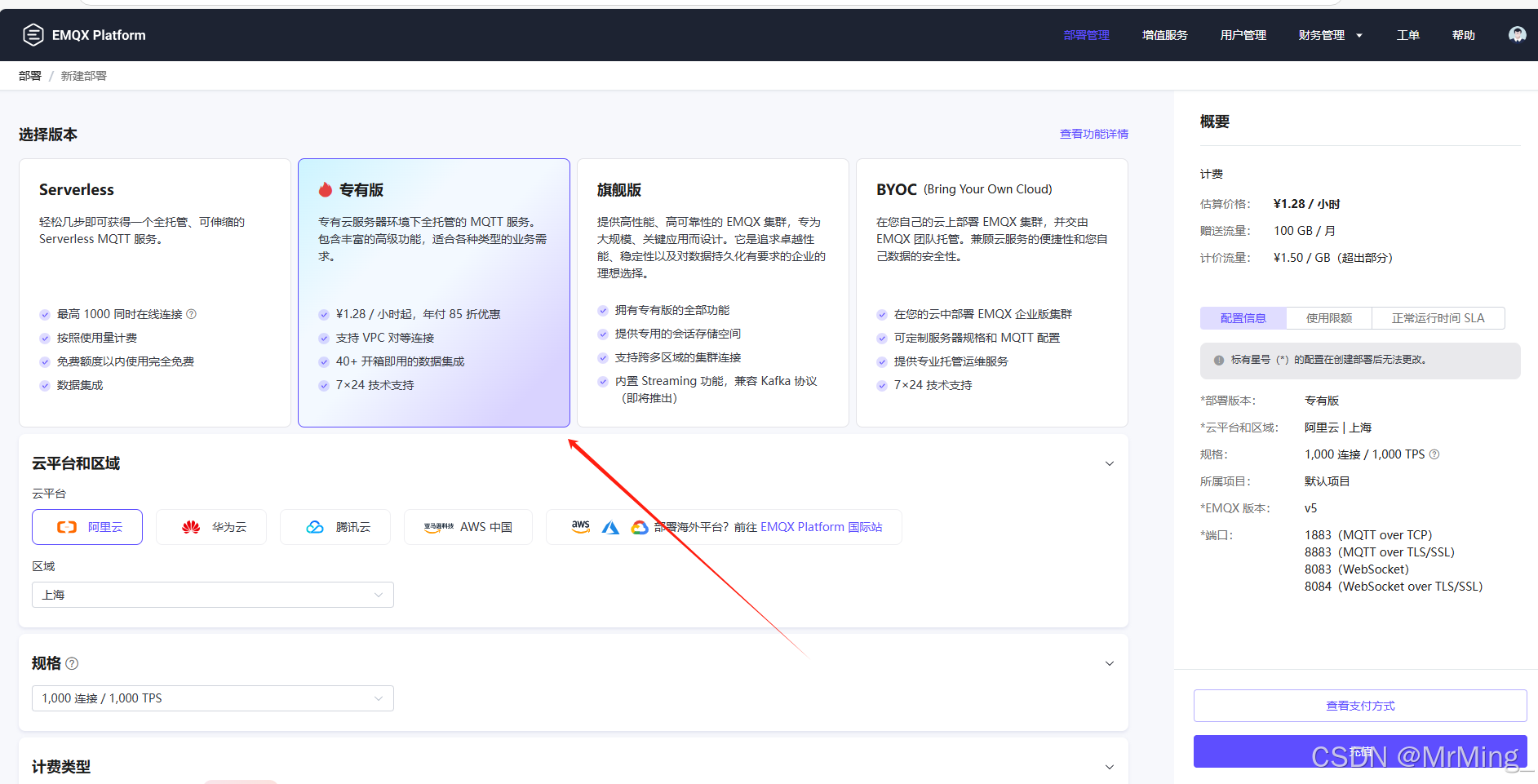Open 帮助 in top navigation
The image size is (1538, 784).
[x=1464, y=35]
